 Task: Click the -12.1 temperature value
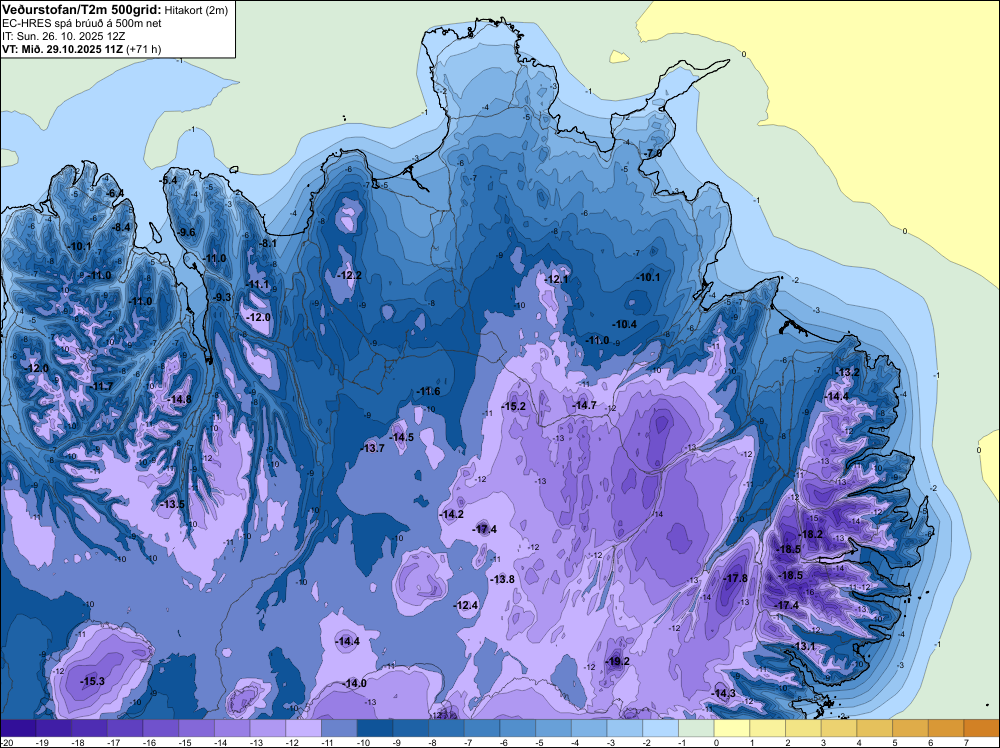(556, 279)
